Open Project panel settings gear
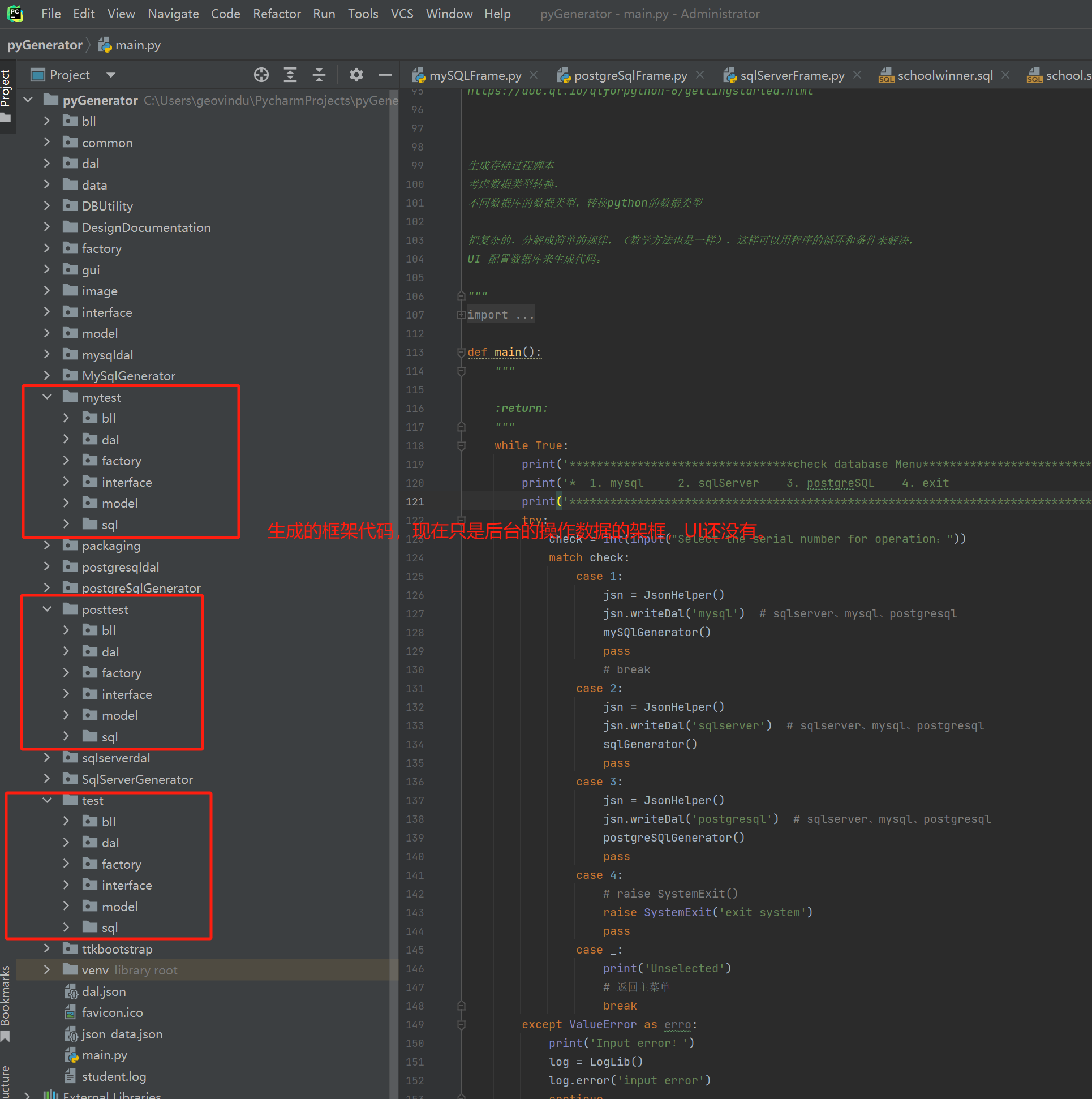 (x=356, y=75)
